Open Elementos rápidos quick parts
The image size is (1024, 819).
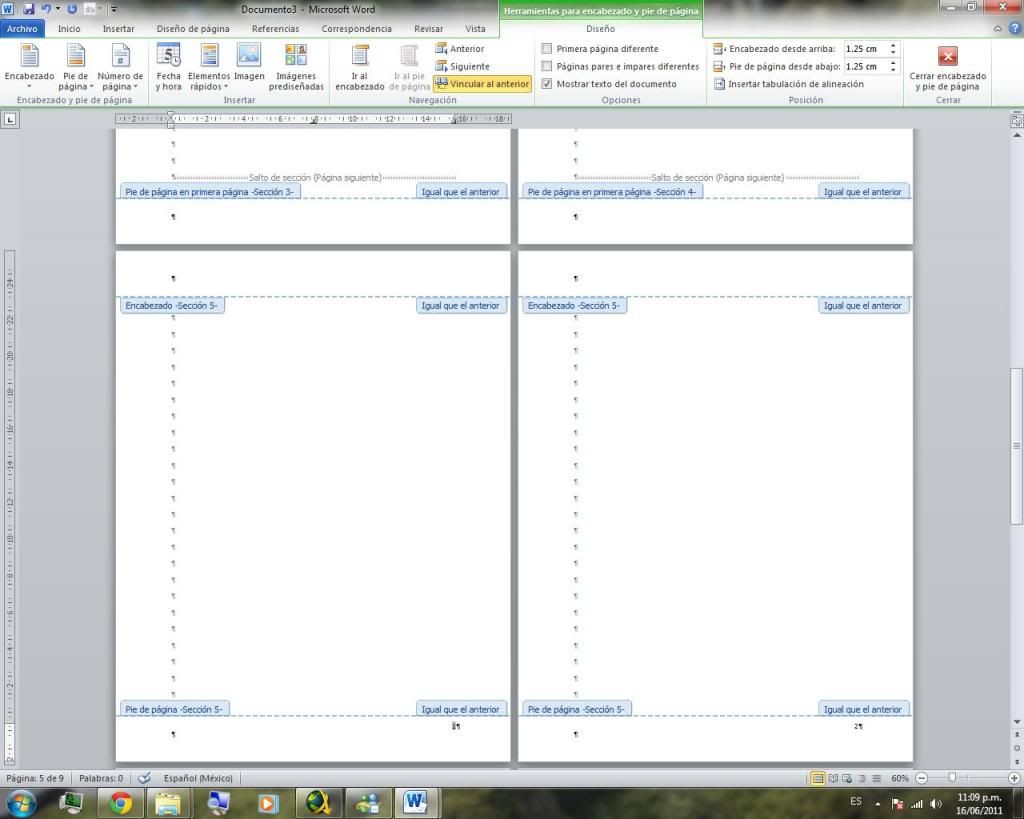(209, 66)
